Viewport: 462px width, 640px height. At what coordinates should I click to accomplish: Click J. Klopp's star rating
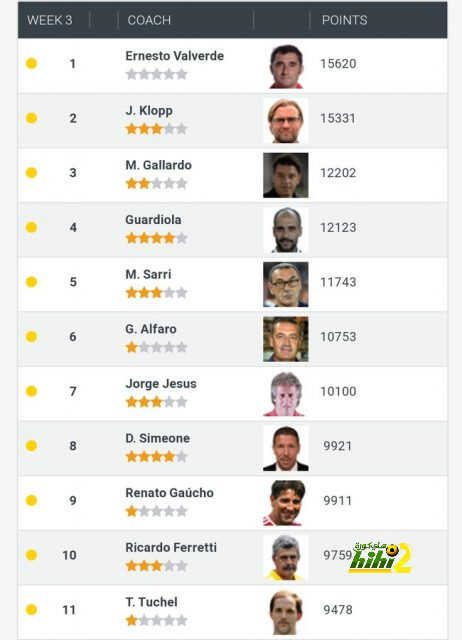click(x=156, y=129)
